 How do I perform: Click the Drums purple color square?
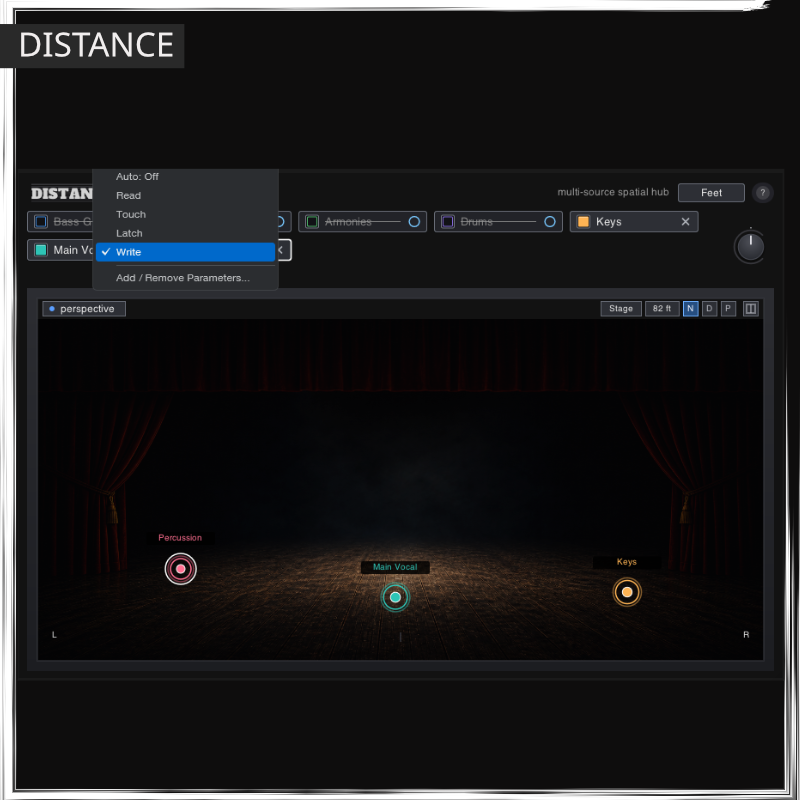(447, 221)
